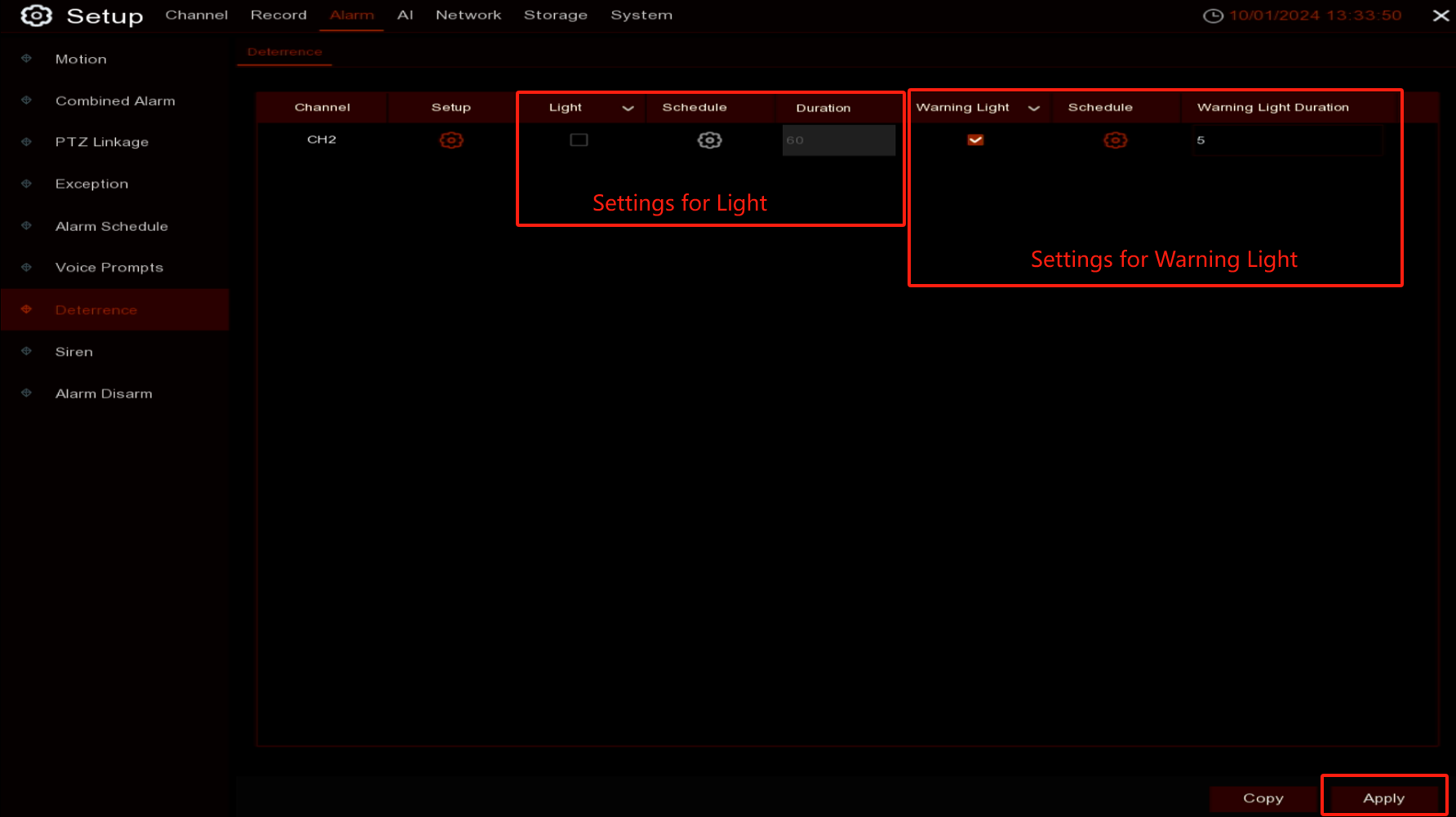Open Alarm Schedule in sidebar
This screenshot has height=817, width=1456.
(112, 227)
